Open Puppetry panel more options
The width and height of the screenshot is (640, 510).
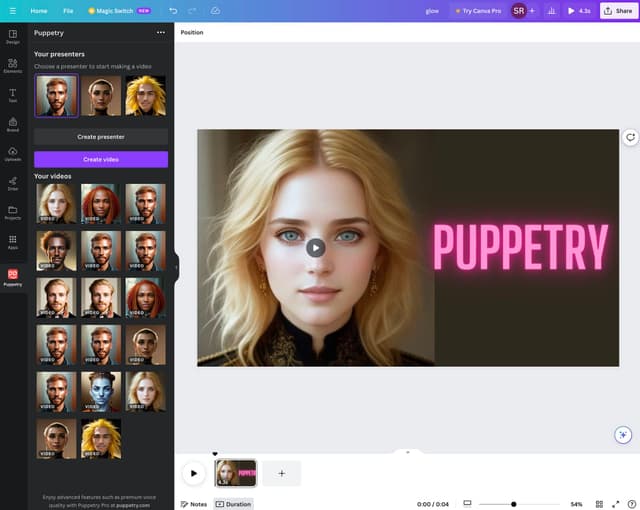click(161, 33)
